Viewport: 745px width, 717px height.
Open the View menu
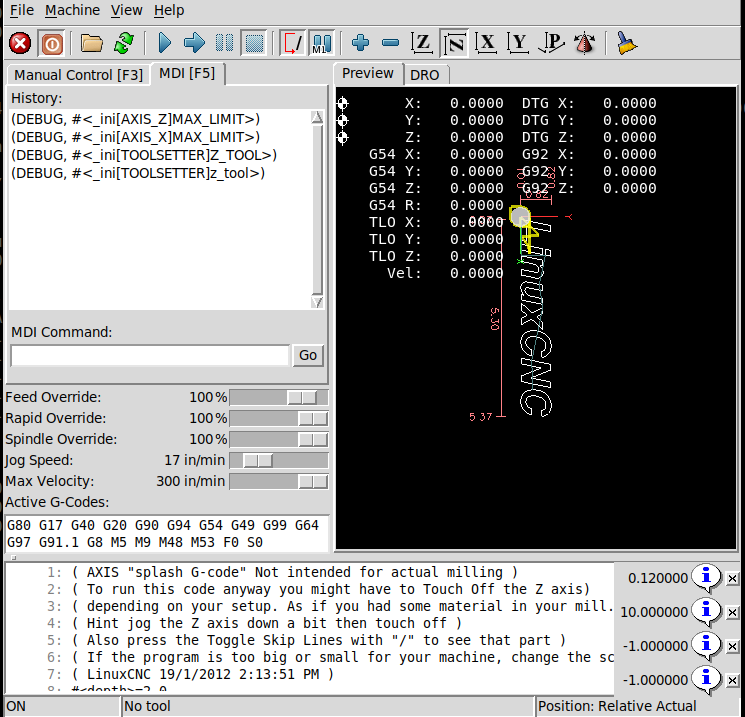point(126,10)
